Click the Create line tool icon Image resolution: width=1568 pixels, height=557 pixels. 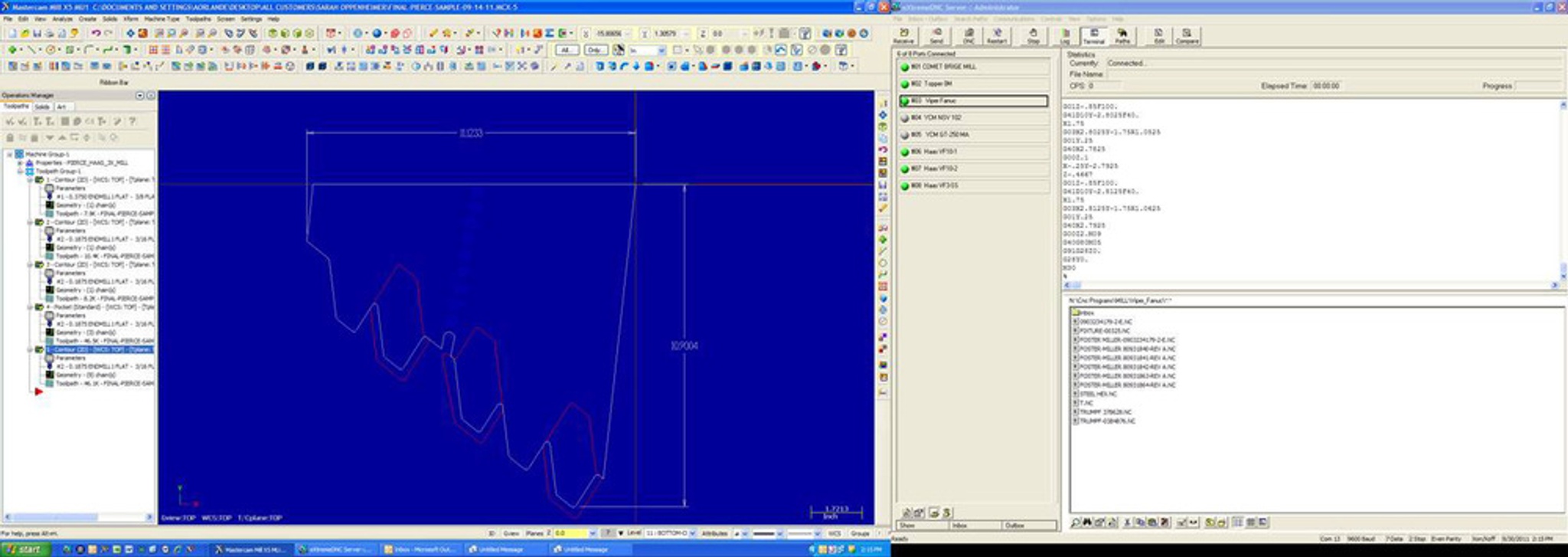coord(32,50)
